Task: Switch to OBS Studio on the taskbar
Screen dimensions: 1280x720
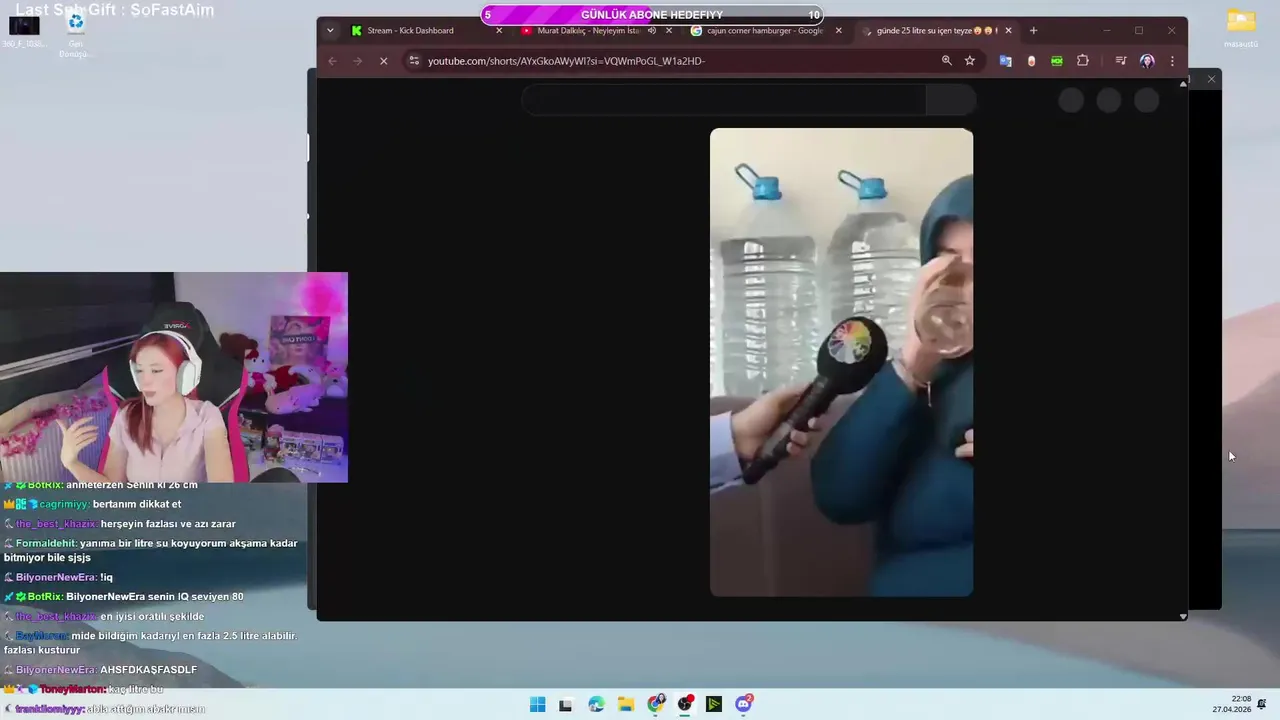Action: click(685, 704)
